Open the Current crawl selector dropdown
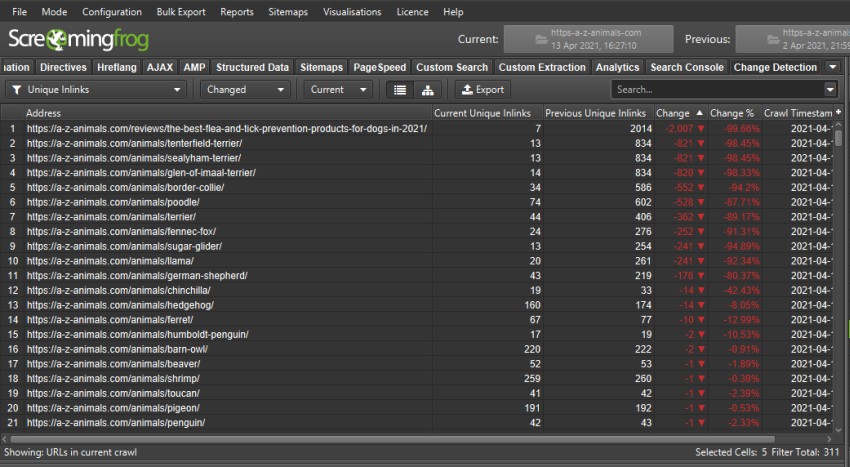Image resolution: width=850 pixels, height=467 pixels. tap(338, 90)
